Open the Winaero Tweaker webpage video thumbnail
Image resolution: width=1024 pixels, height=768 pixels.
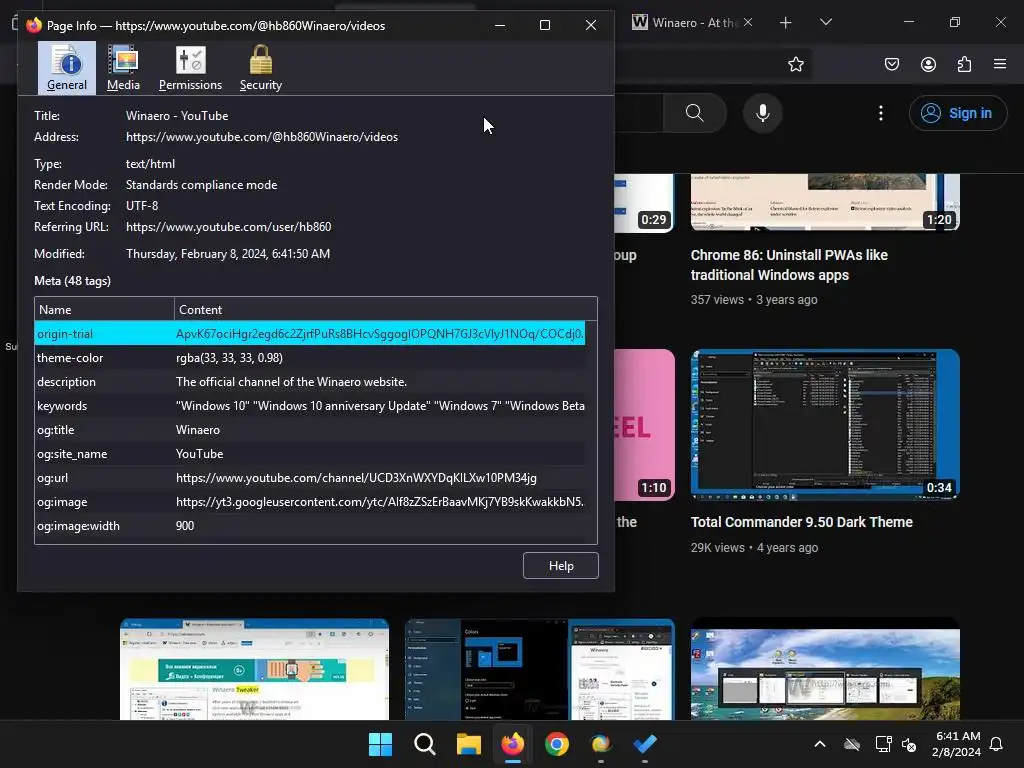(x=254, y=669)
